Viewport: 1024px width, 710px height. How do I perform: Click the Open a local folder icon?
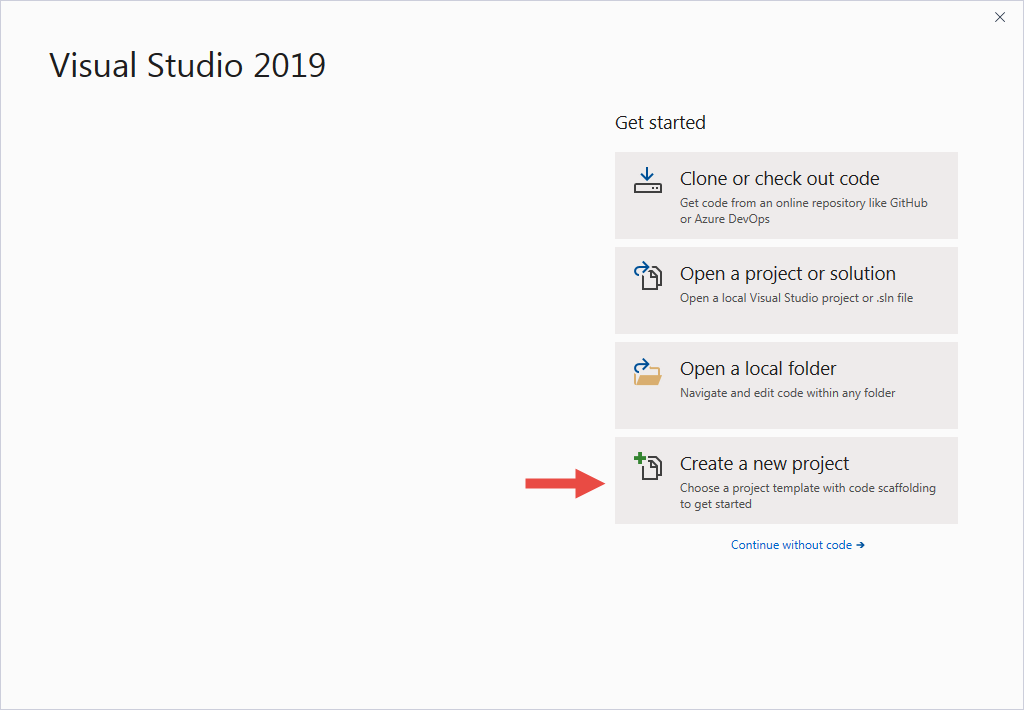(x=647, y=372)
